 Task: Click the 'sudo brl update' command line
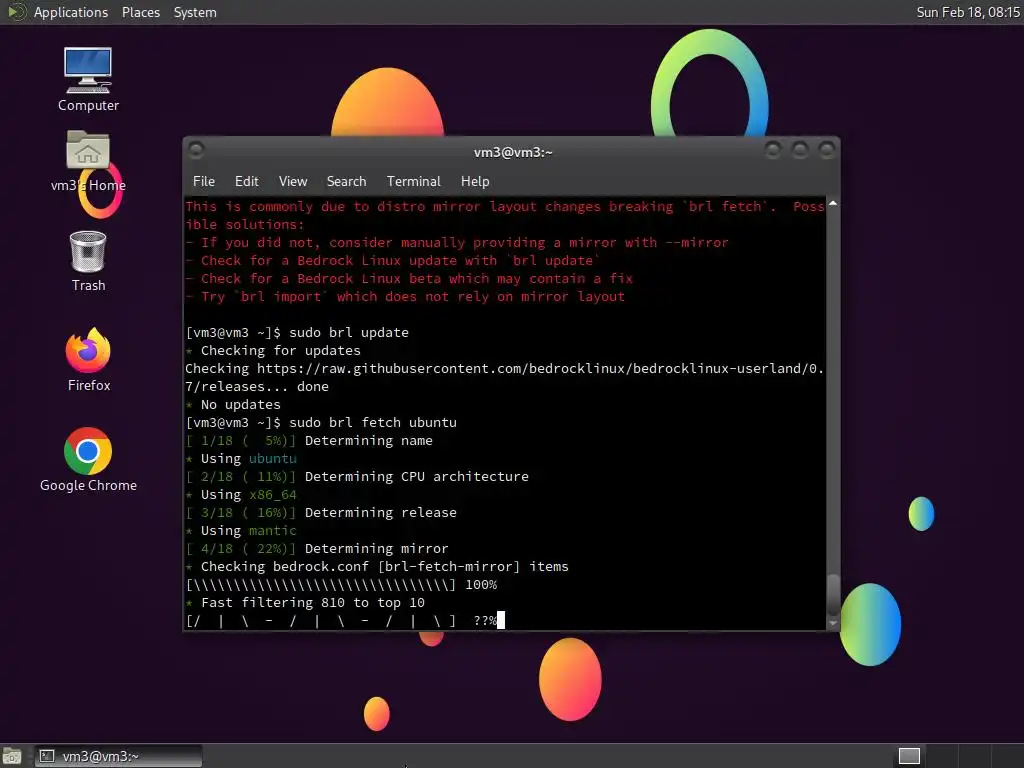click(297, 332)
